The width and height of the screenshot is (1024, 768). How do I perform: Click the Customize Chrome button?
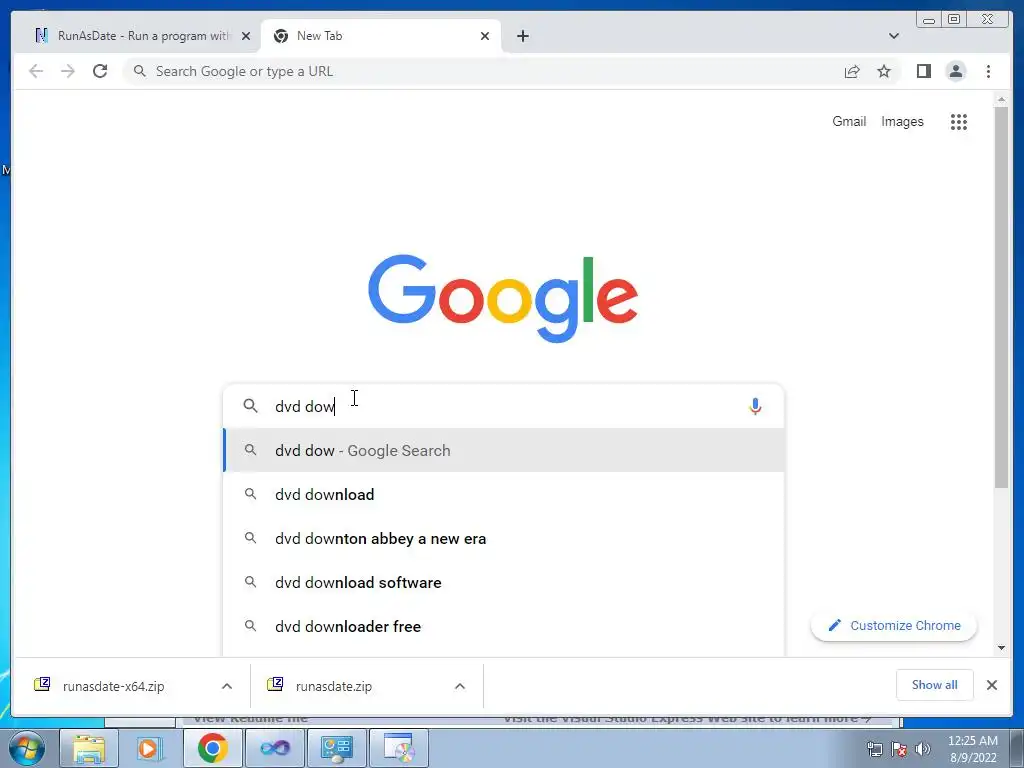pos(893,626)
